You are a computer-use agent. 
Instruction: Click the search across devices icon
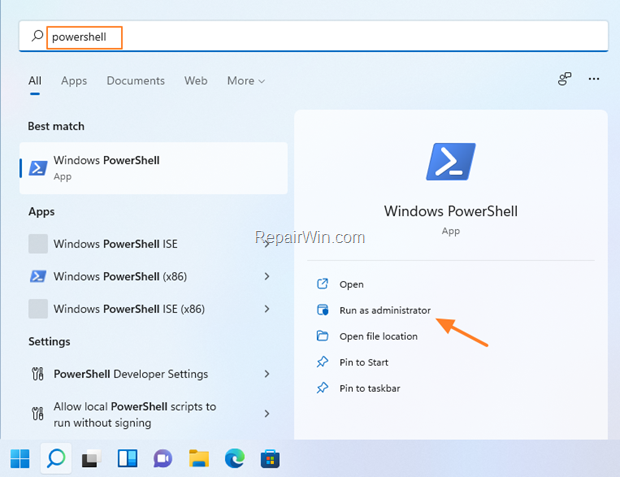pos(565,78)
